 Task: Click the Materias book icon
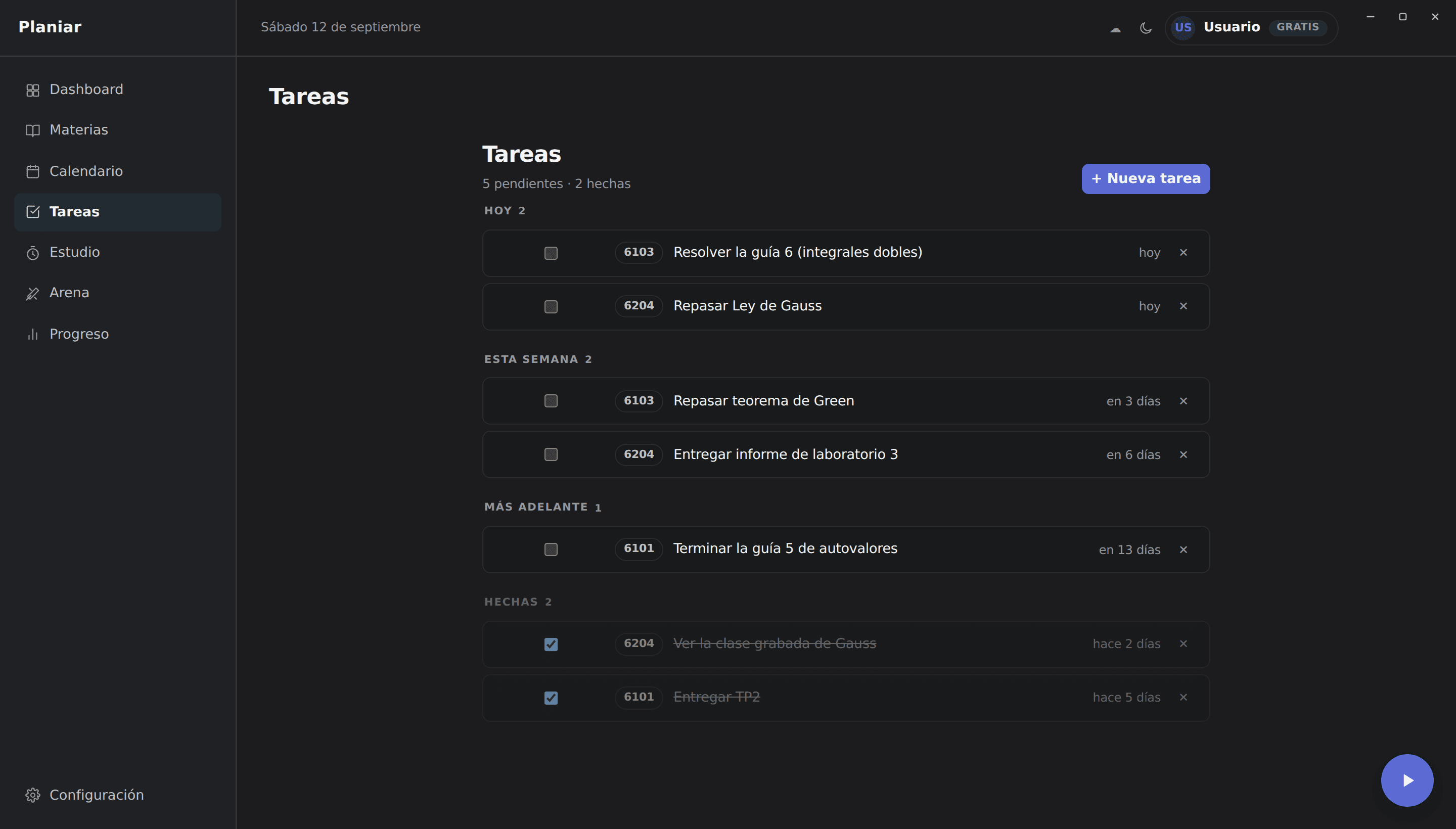click(32, 130)
